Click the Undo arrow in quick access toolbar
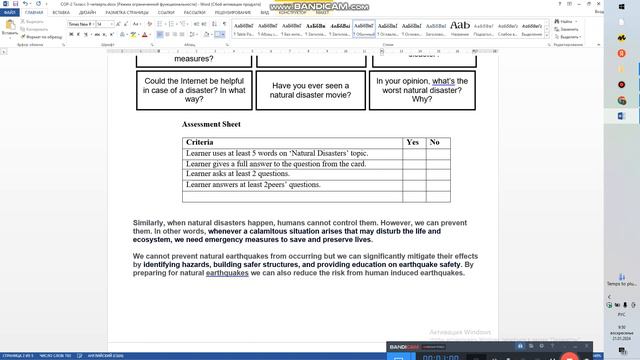This screenshot has height=360, width=640. pyautogui.click(x=25, y=4)
